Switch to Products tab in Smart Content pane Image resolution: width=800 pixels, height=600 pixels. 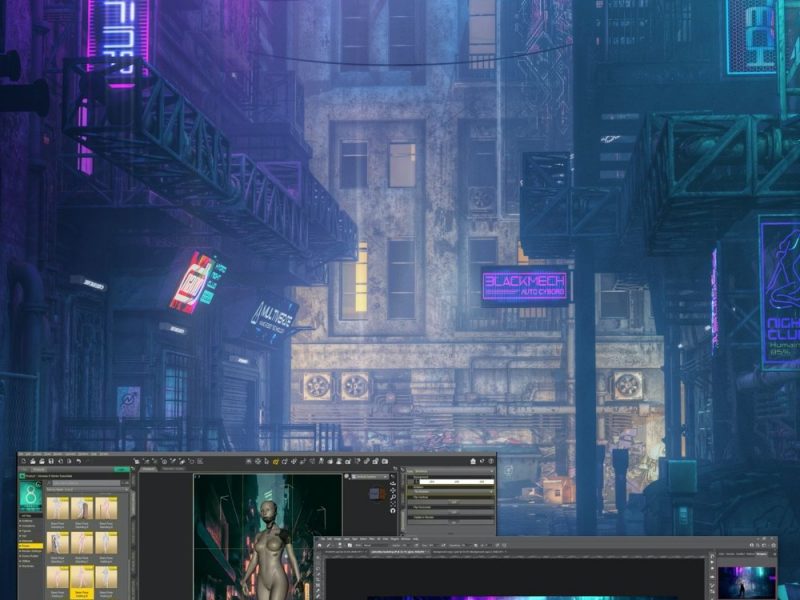pos(38,469)
